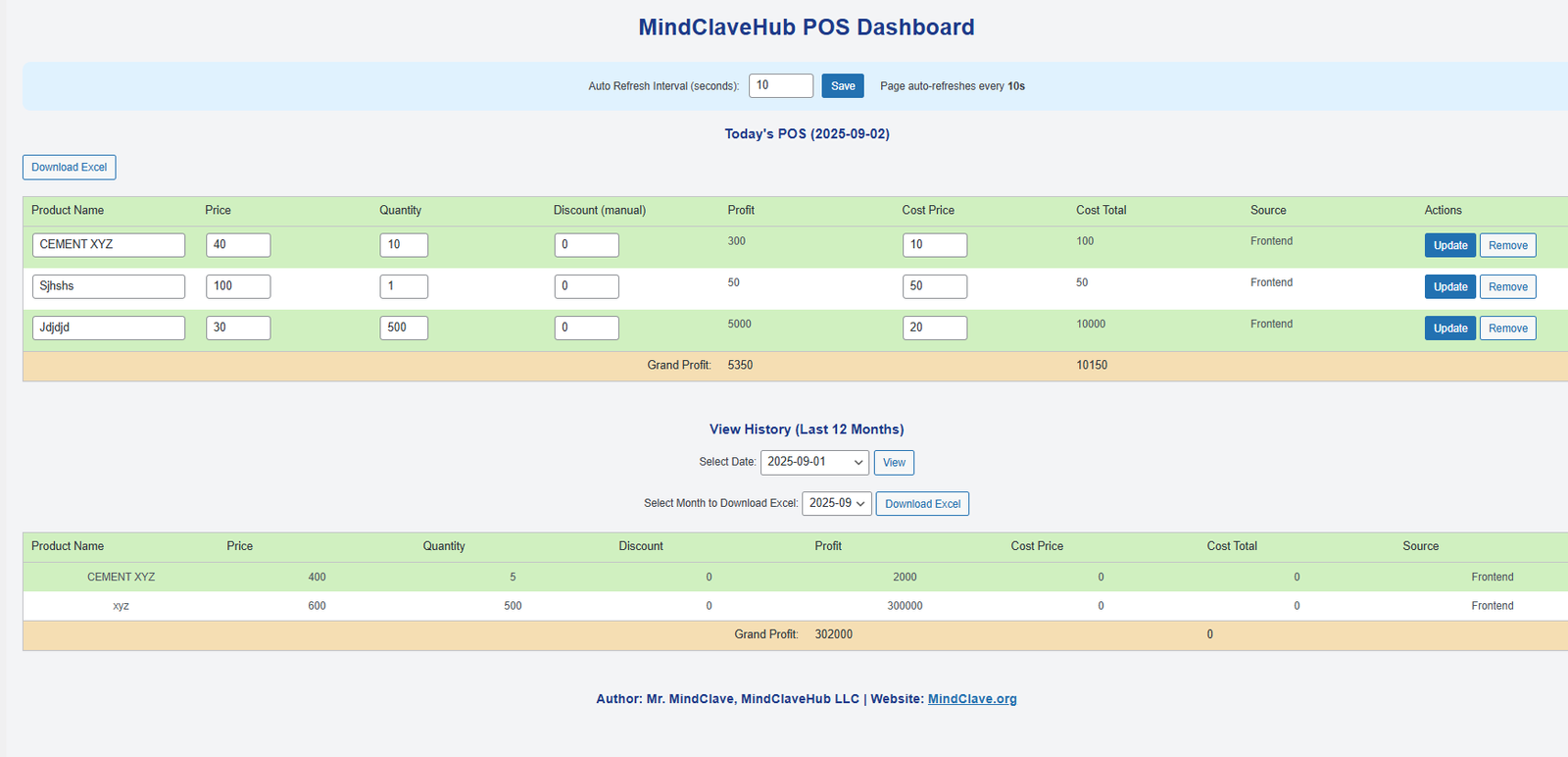This screenshot has height=757, width=1568.
Task: Open the MindClave.org website link
Action: [972, 699]
